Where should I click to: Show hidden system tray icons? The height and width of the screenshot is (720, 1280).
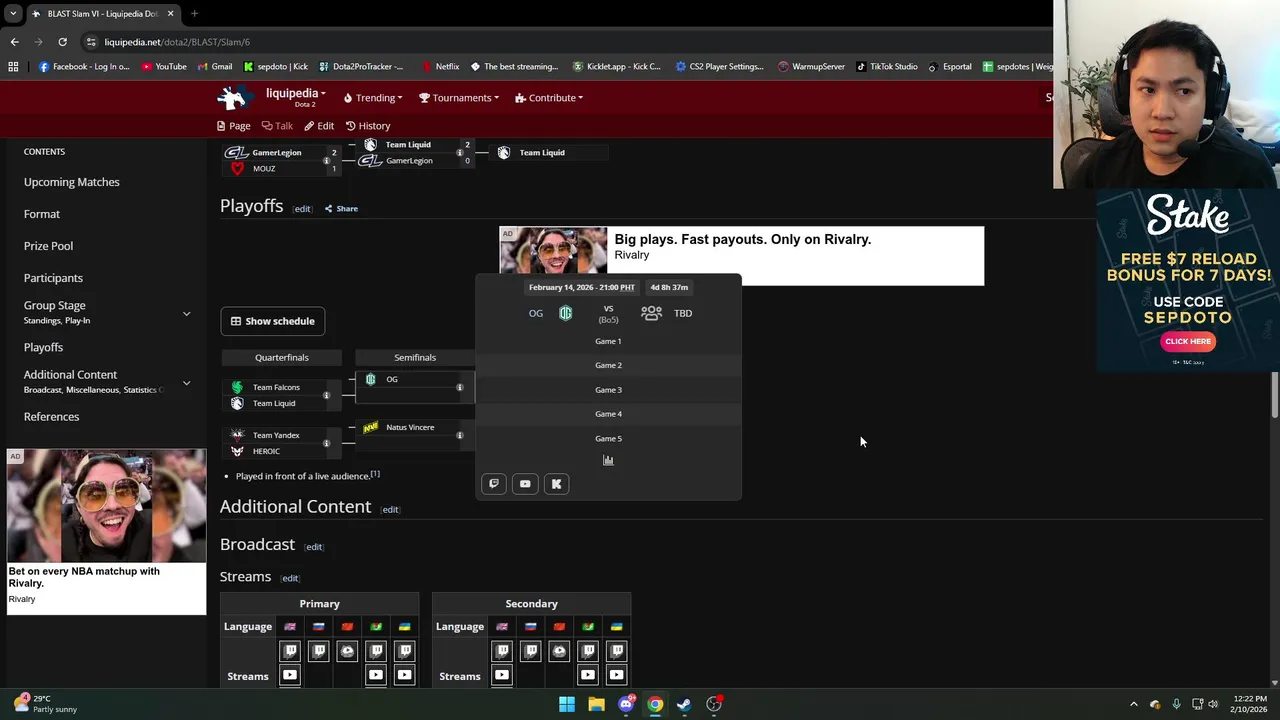click(1133, 704)
